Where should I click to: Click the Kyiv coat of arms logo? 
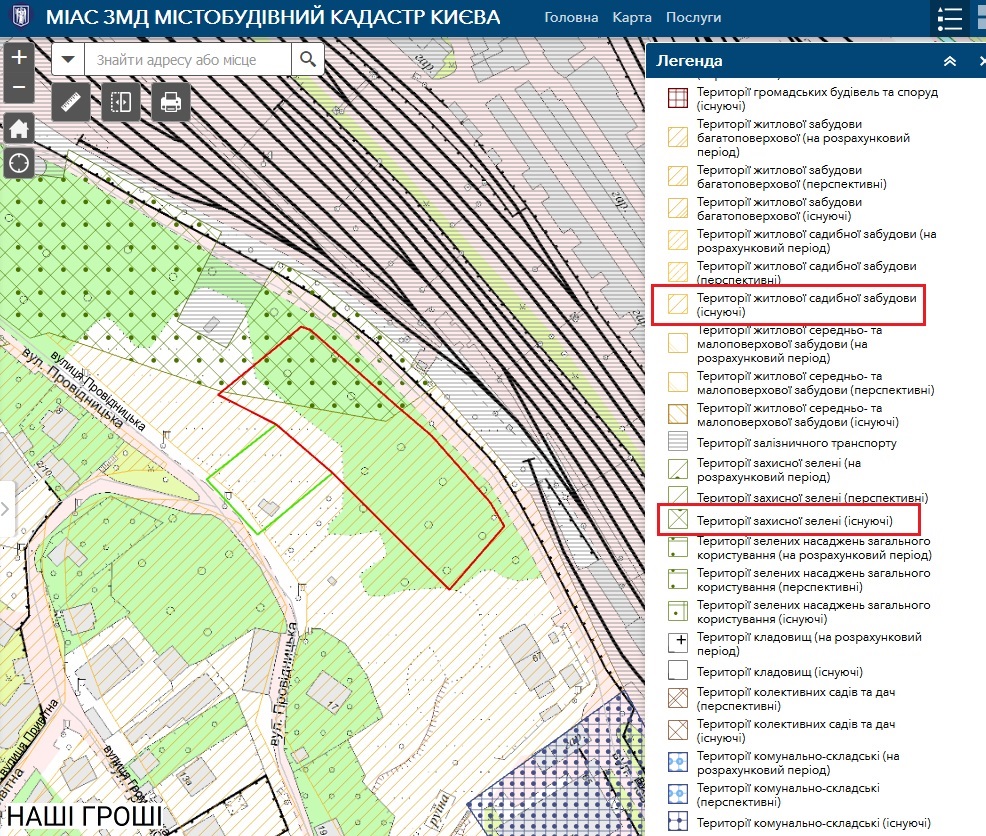click(20, 17)
